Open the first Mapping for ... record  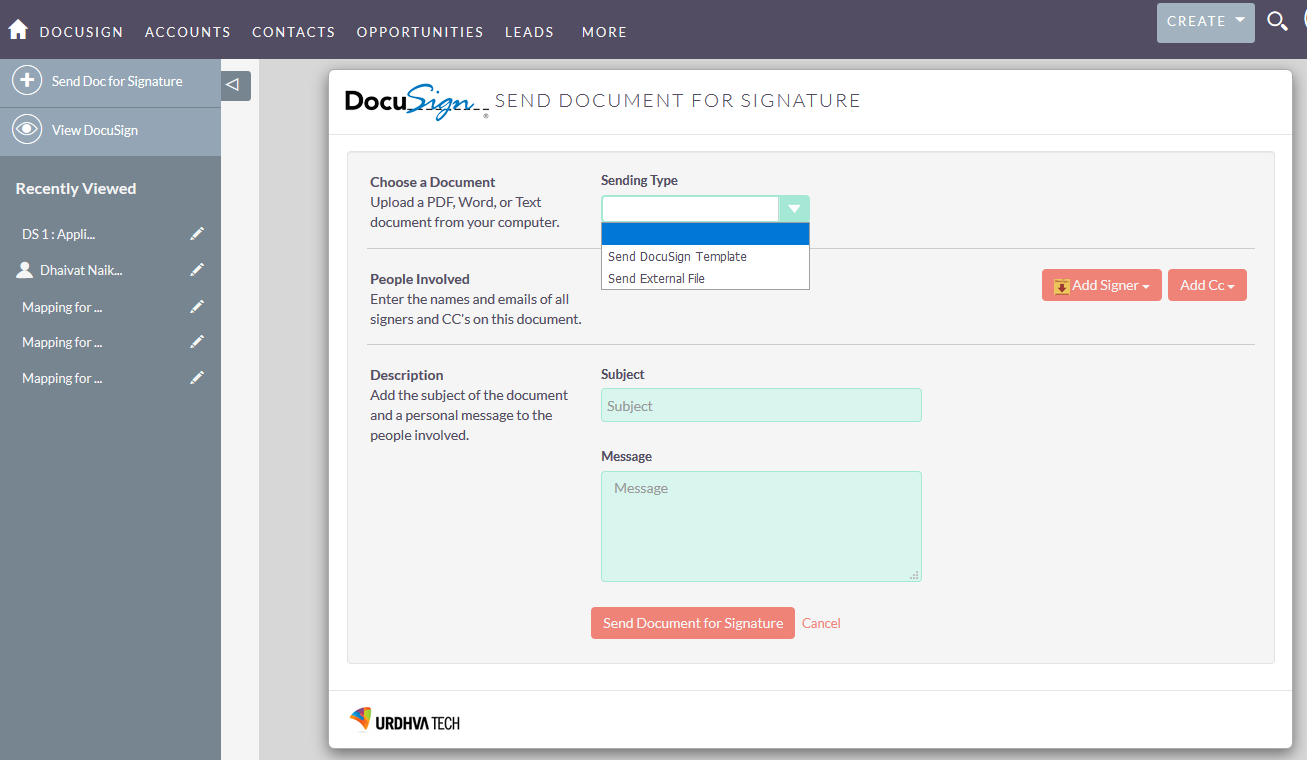pos(62,307)
